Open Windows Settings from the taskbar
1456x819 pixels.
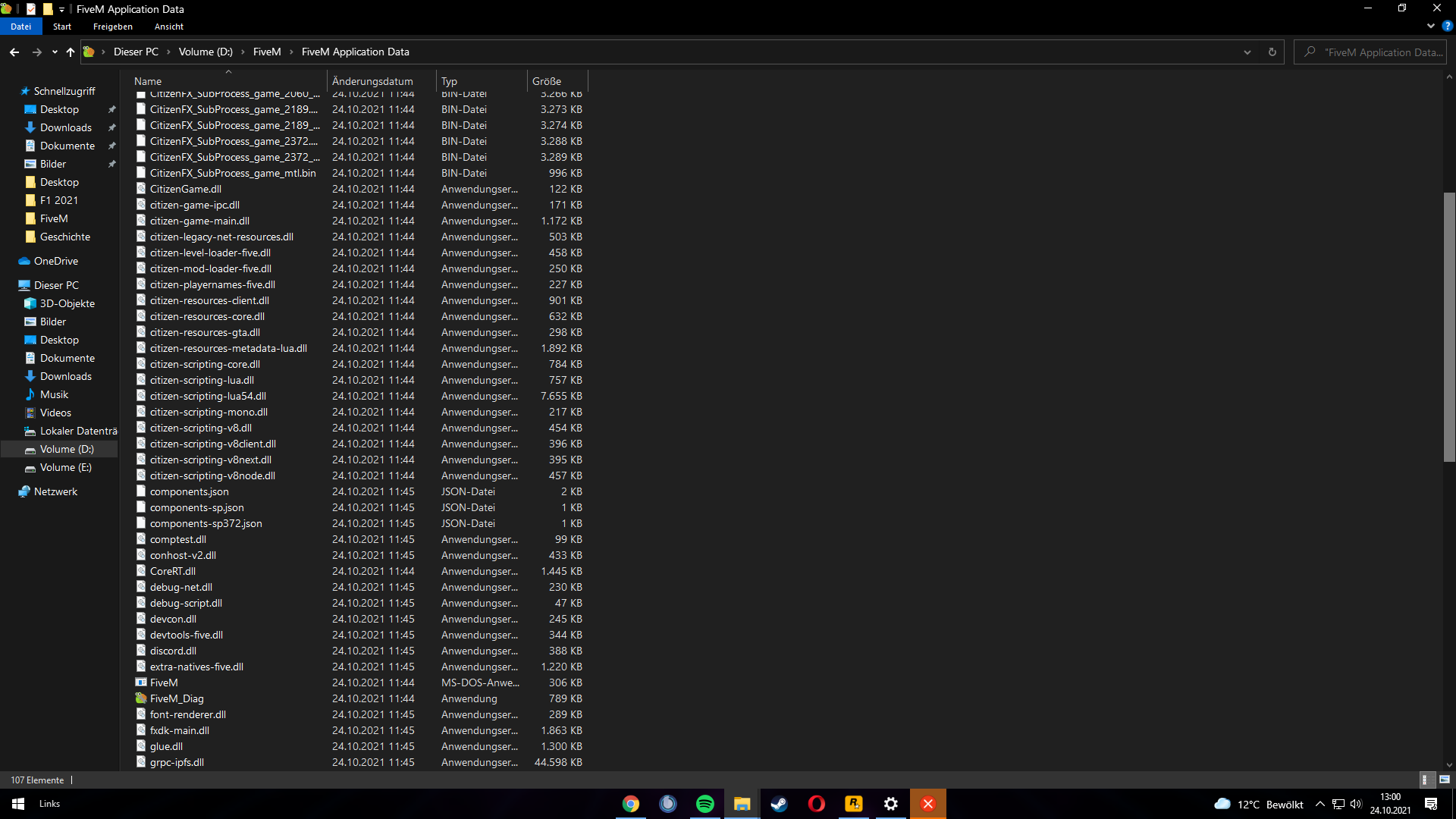pos(890,803)
